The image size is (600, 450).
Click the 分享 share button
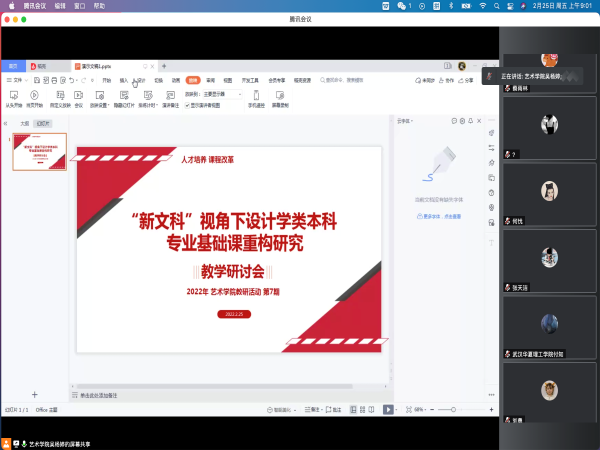(468, 79)
